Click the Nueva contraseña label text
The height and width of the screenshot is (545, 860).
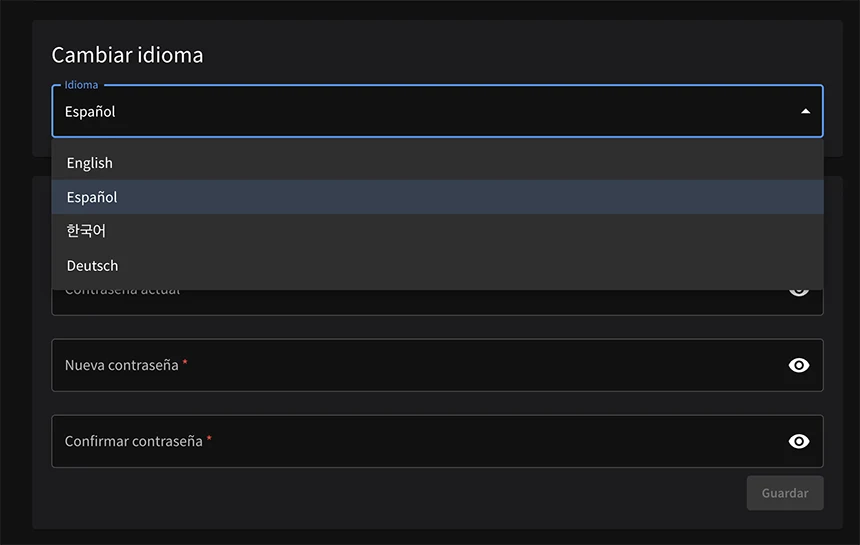pyautogui.click(x=121, y=365)
